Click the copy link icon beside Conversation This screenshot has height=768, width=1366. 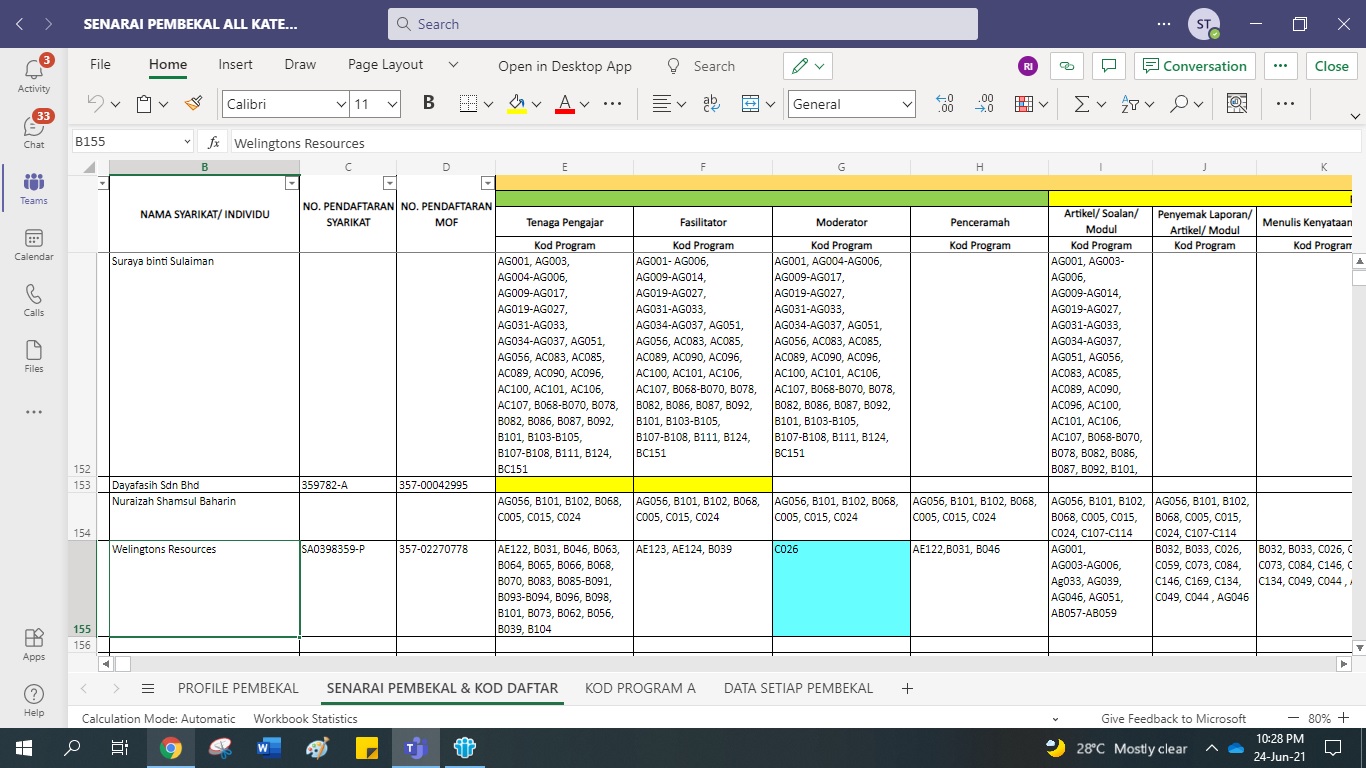pos(1067,66)
